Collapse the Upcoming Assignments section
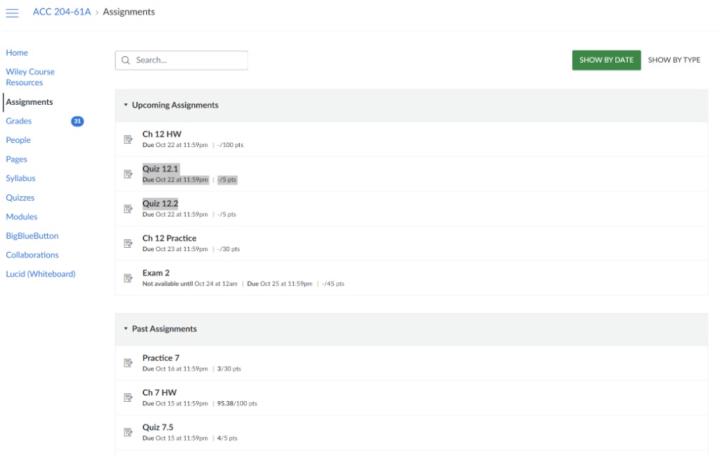720x456 pixels. pos(126,105)
